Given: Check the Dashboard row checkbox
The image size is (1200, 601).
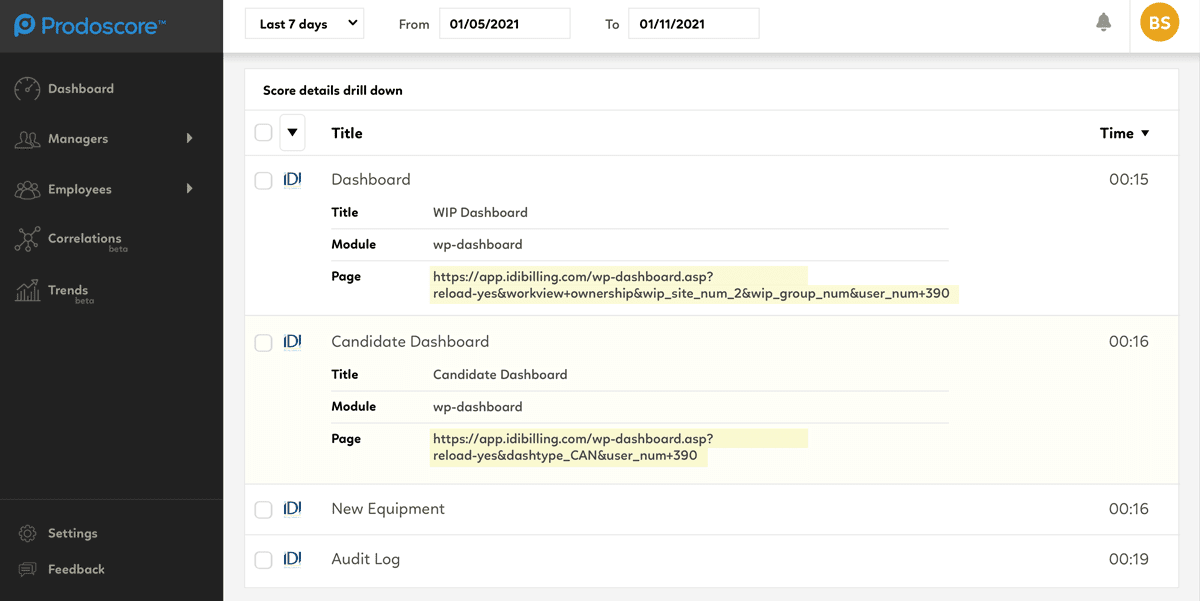Looking at the screenshot, I should point(263,181).
